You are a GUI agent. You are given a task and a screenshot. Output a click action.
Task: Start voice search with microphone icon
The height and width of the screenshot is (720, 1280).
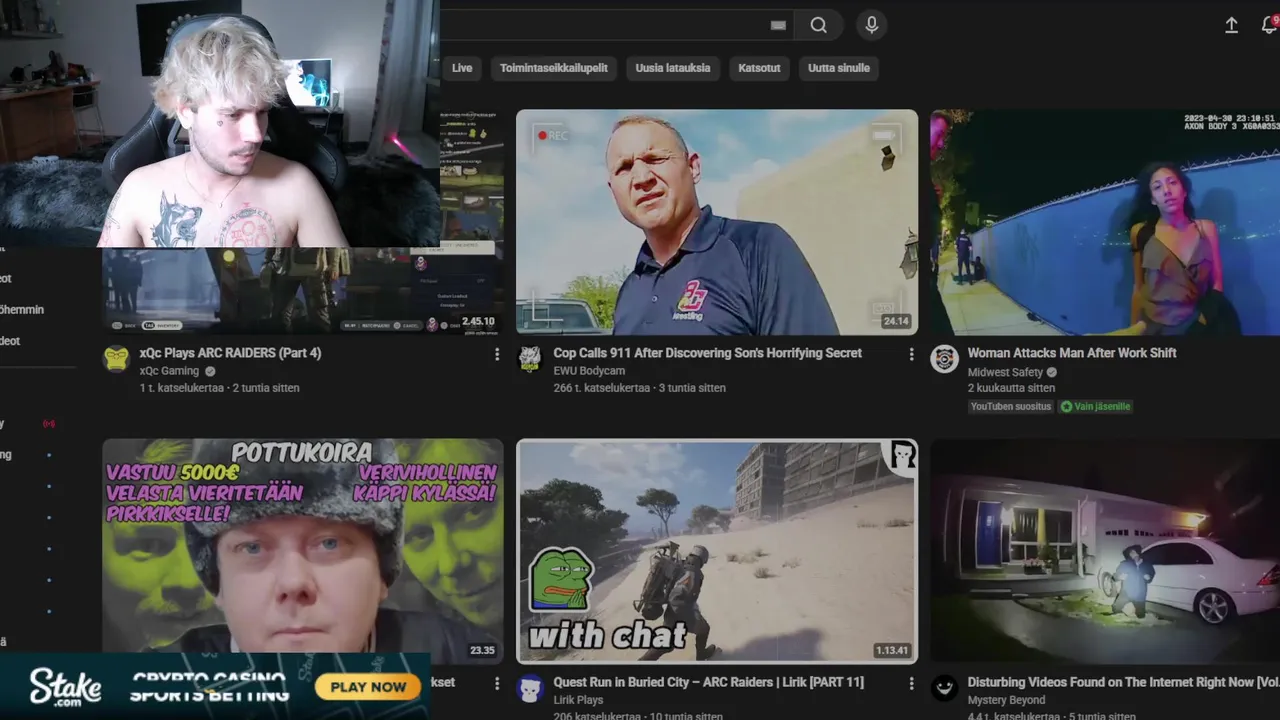(872, 25)
